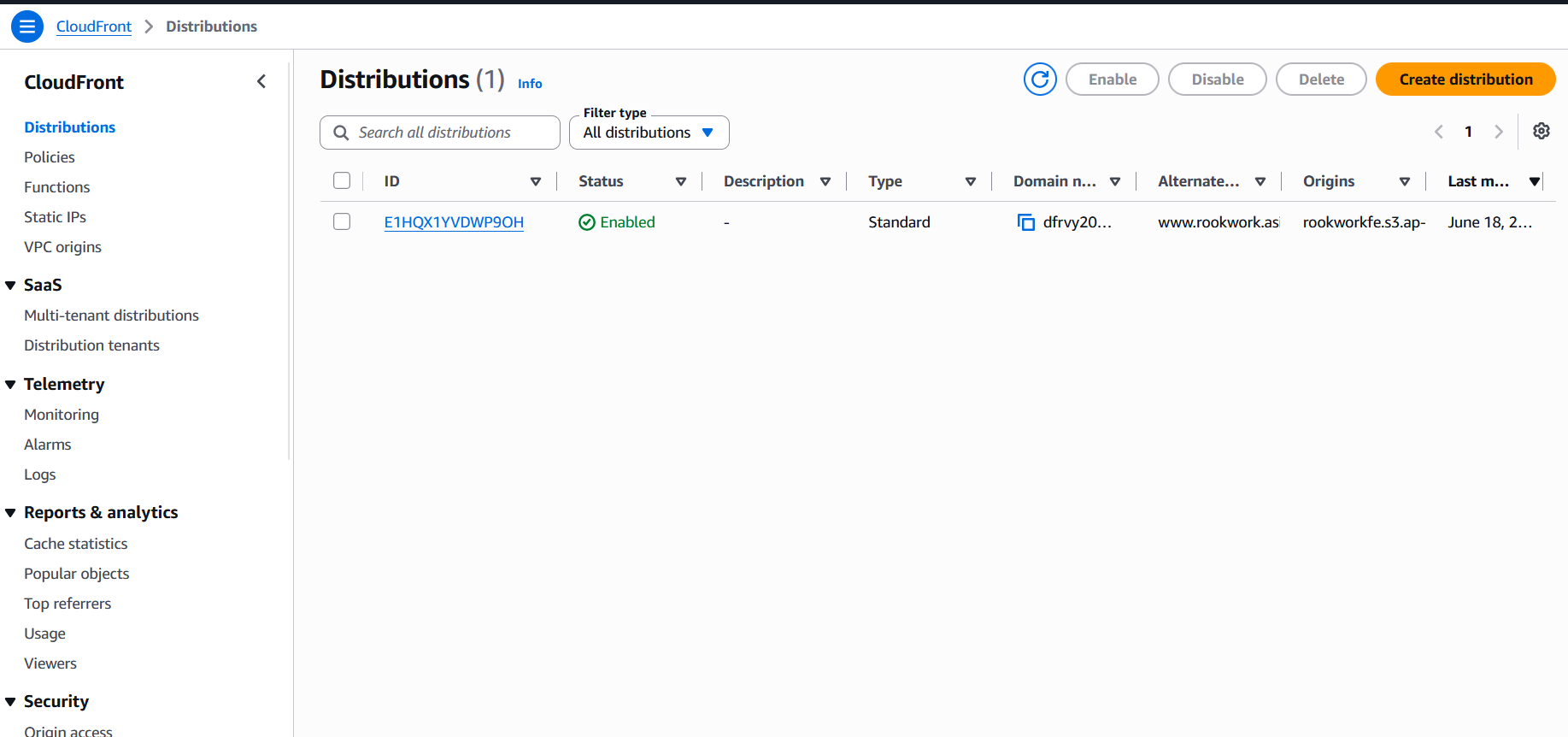Image resolution: width=1568 pixels, height=737 pixels.
Task: Click the Enable button
Action: pos(1113,80)
